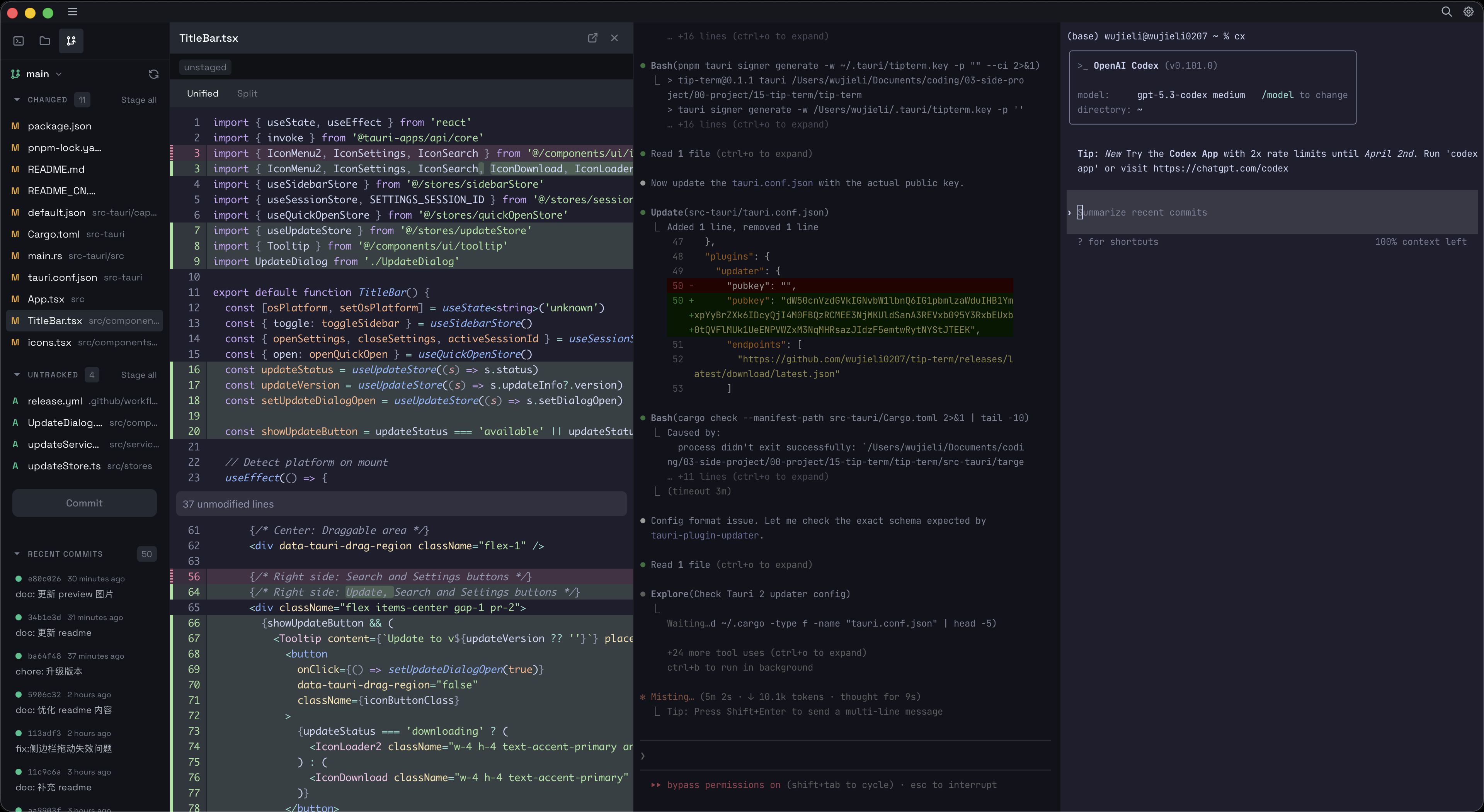Select the git source control icon

coord(71,41)
